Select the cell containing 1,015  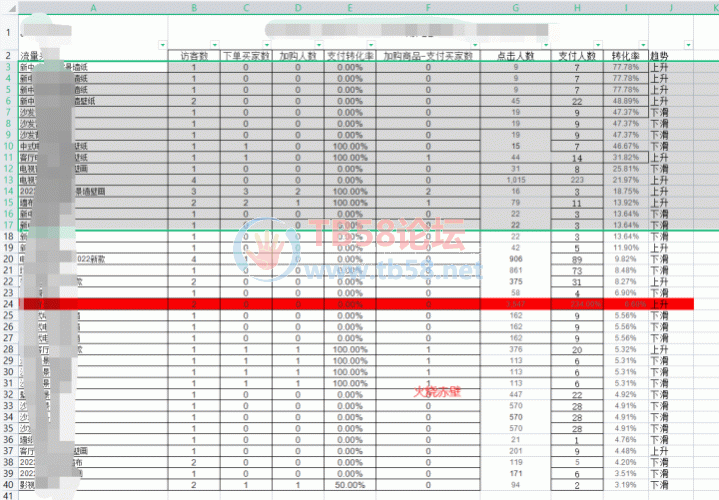point(515,179)
